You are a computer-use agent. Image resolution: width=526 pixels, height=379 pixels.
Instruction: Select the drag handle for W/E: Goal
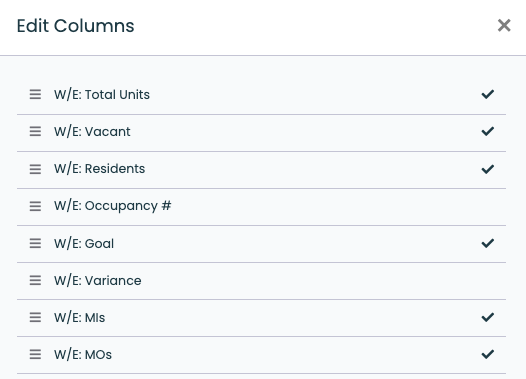pos(35,243)
